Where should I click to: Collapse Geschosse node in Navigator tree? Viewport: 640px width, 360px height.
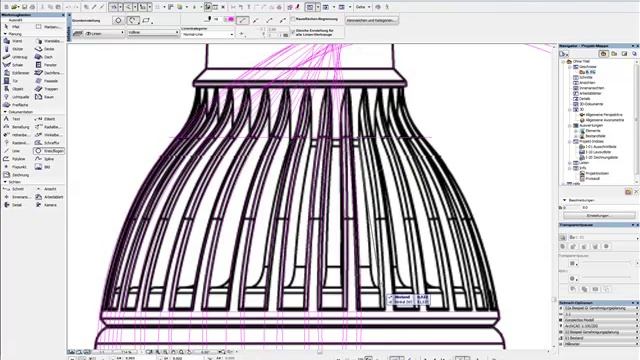coord(570,67)
